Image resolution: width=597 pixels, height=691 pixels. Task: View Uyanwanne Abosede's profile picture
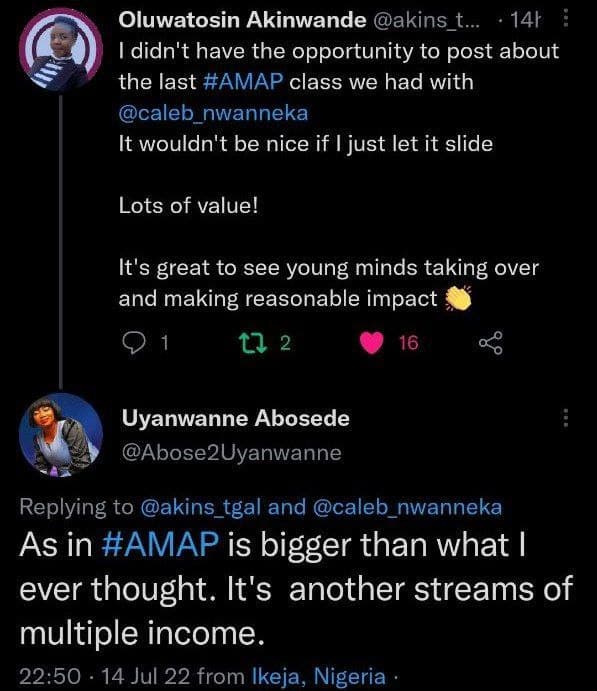61,435
